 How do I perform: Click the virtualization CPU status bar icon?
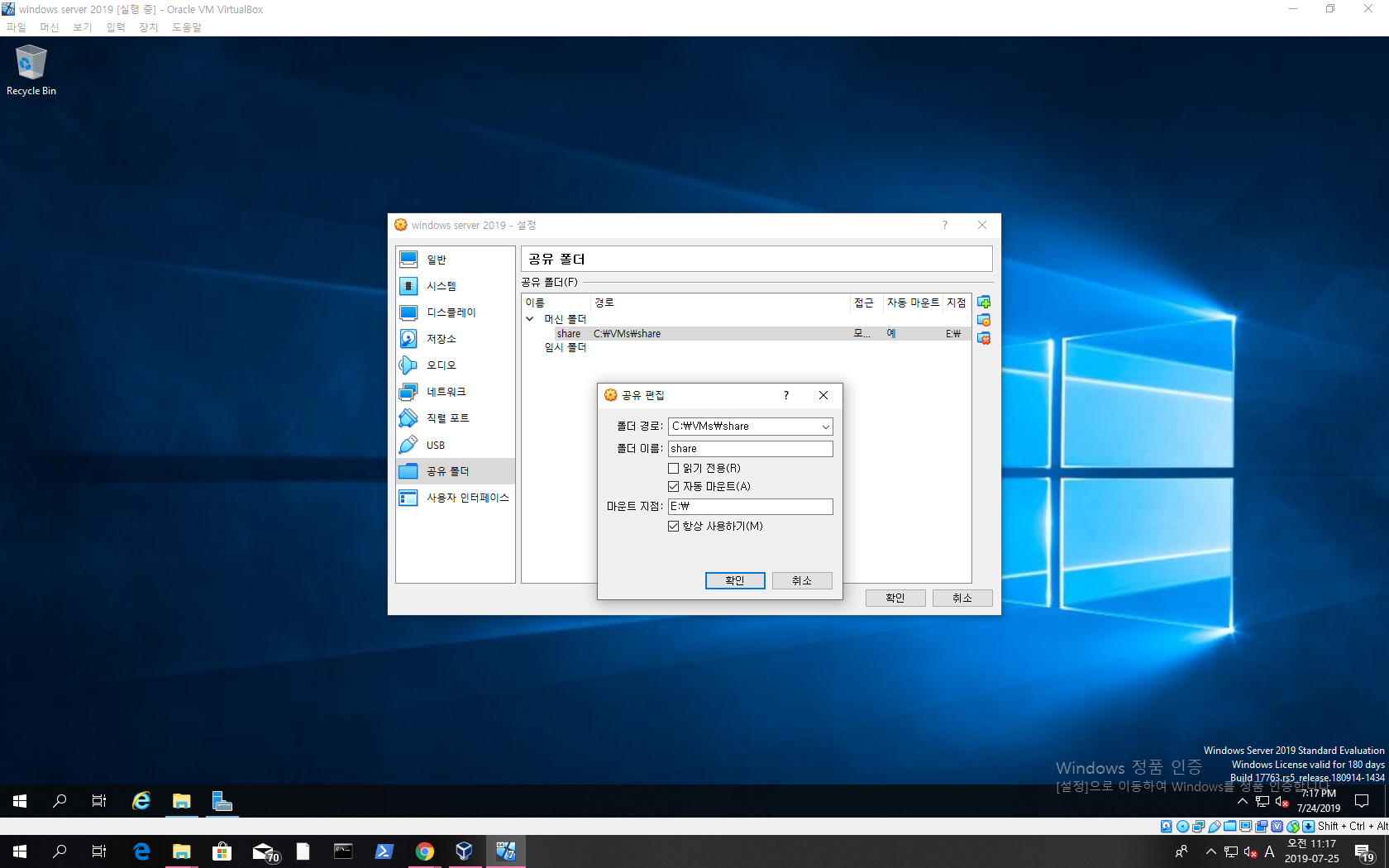(x=1277, y=827)
